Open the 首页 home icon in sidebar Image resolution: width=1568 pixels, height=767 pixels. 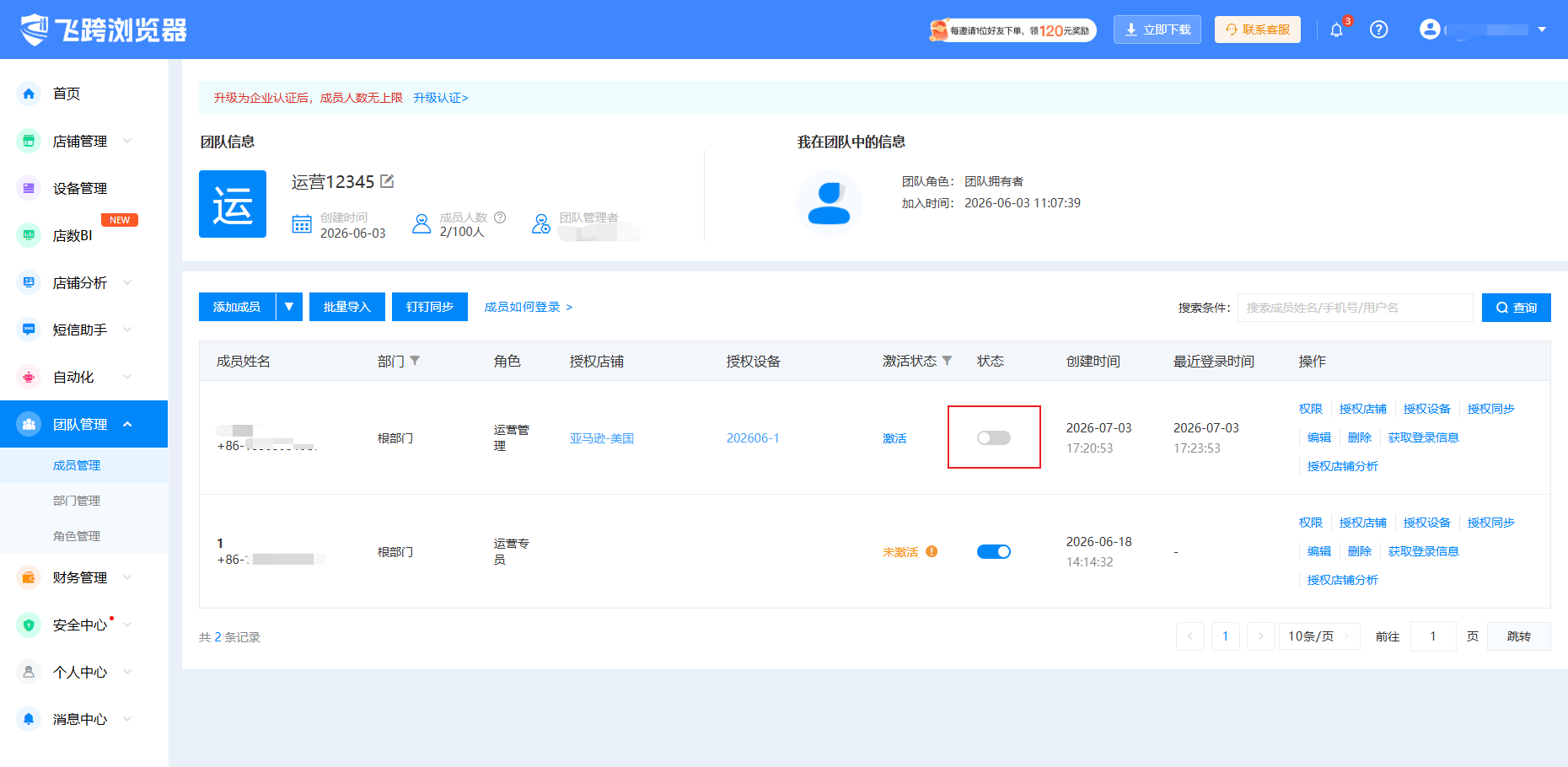click(29, 94)
